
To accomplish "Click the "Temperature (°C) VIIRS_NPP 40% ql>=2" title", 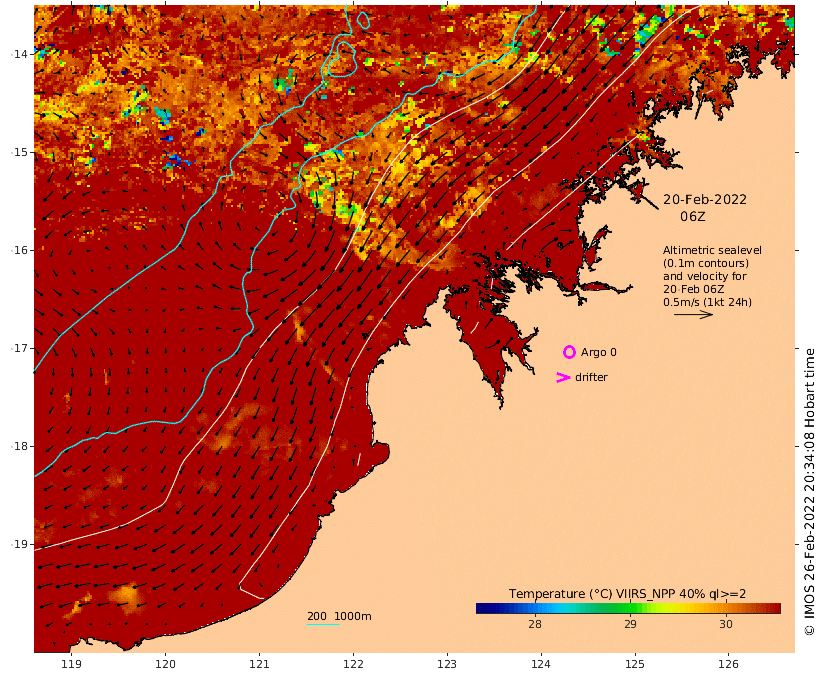I will click(x=628, y=594).
